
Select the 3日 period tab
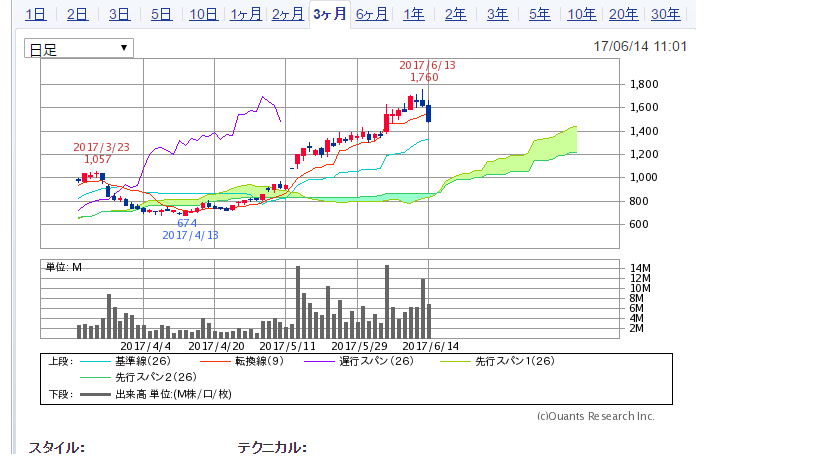[x=119, y=15]
